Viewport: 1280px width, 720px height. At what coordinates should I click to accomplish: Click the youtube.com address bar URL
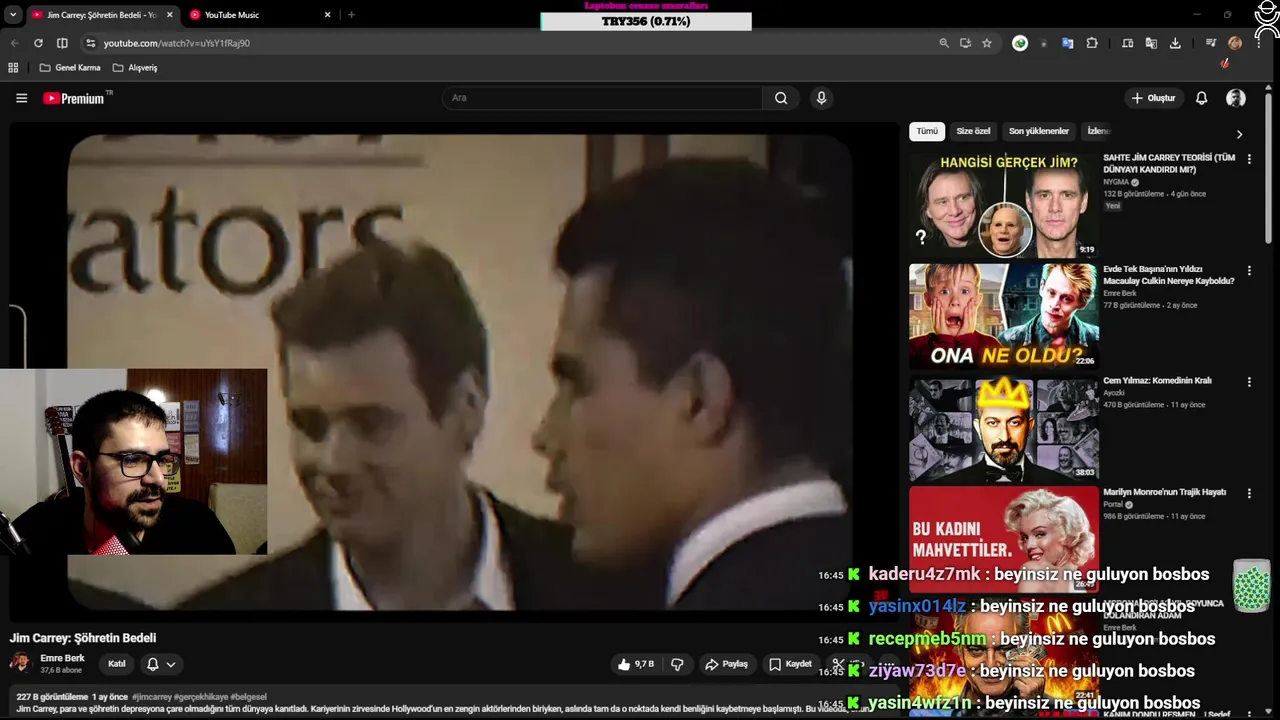(177, 43)
